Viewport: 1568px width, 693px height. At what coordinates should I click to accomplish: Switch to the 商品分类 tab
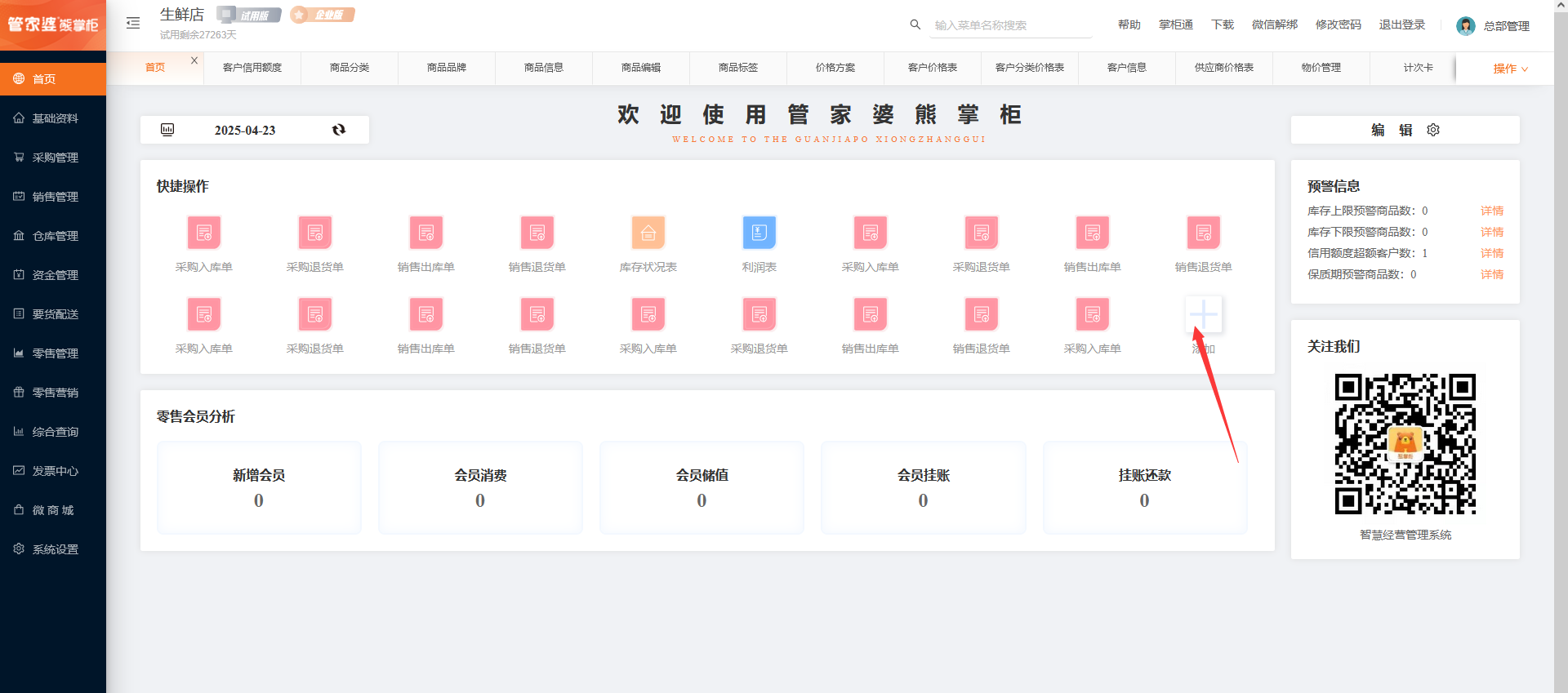click(x=350, y=68)
